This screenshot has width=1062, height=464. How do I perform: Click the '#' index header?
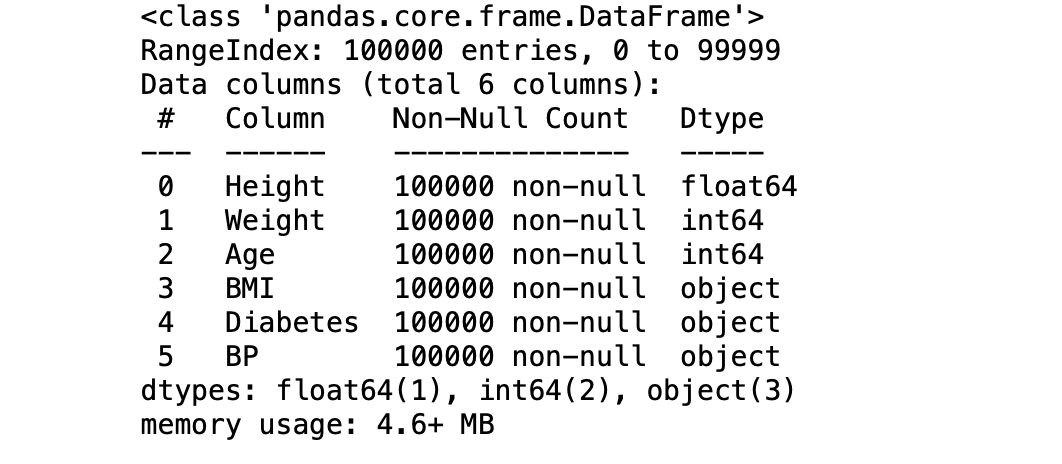tap(166, 119)
